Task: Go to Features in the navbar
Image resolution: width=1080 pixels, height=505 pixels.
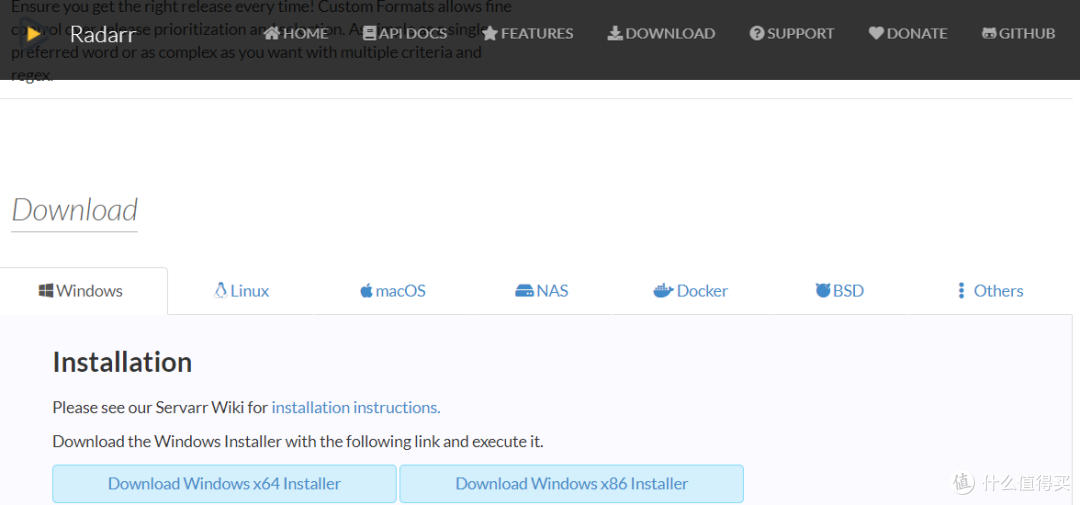Action: point(528,33)
